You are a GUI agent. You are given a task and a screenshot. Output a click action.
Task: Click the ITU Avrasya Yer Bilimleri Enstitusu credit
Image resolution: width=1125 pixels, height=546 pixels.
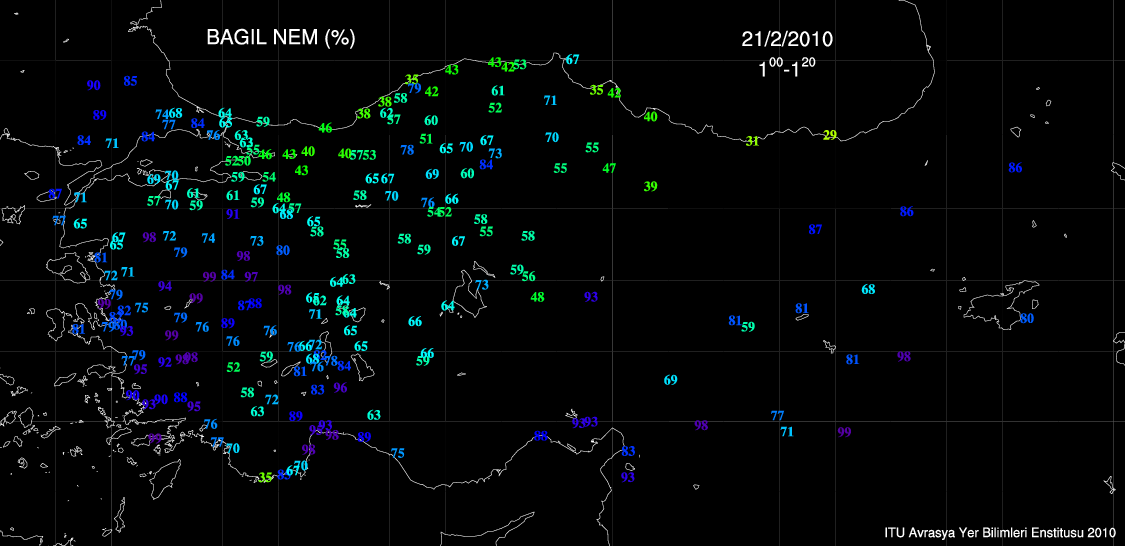[1000, 532]
